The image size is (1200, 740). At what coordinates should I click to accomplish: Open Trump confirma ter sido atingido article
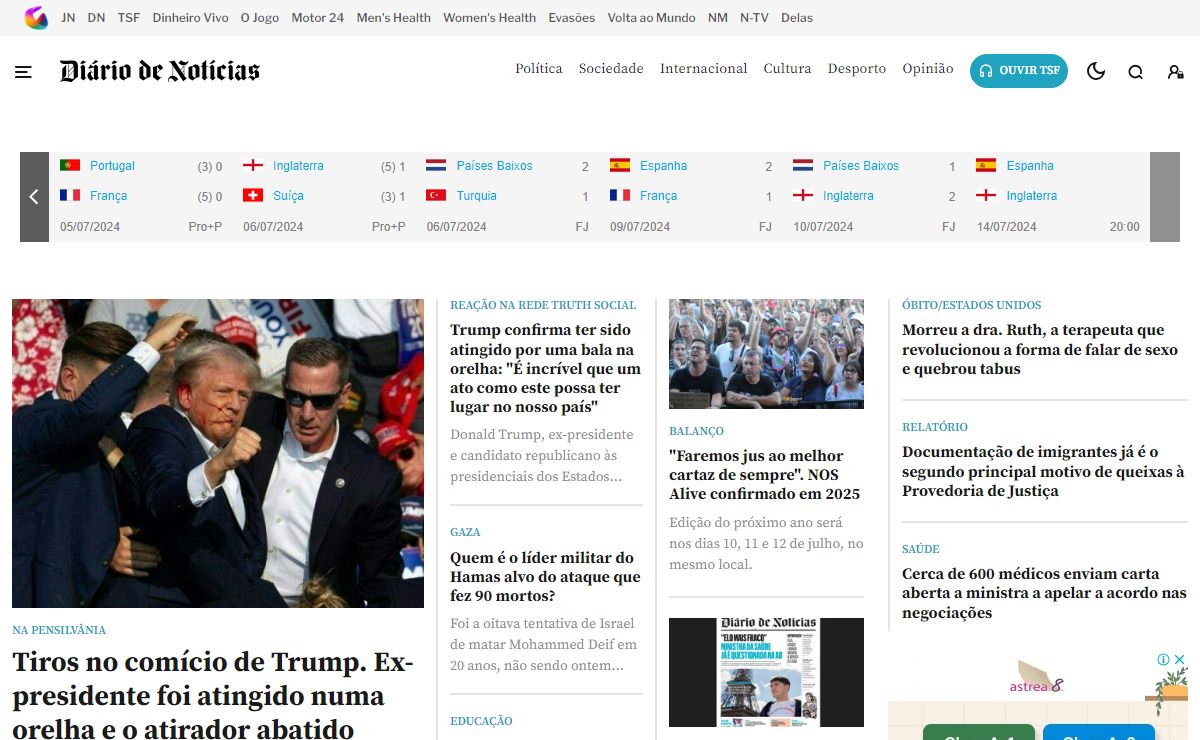click(x=546, y=369)
